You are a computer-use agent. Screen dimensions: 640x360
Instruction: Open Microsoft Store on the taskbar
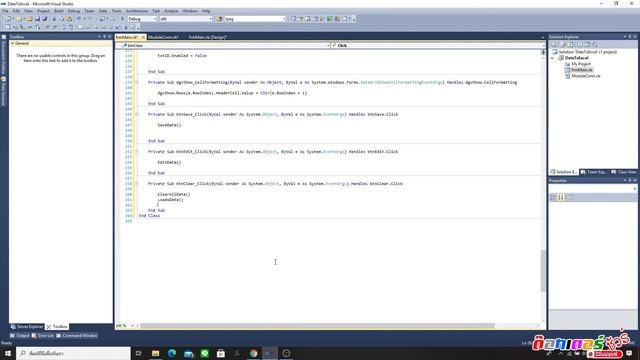(x=221, y=353)
